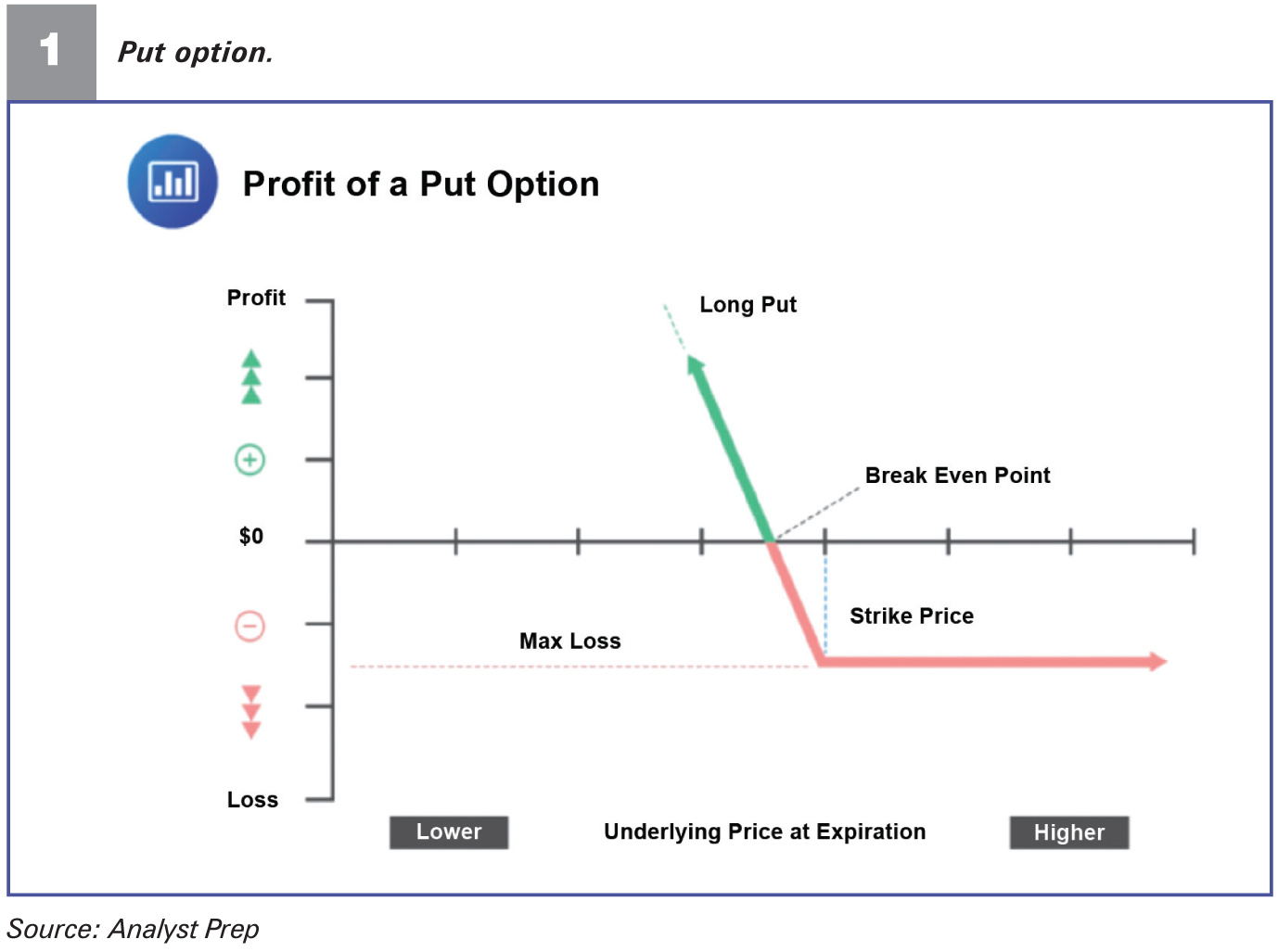Click the gray number 1 figure box
The height and width of the screenshot is (952, 1278).
click(x=52, y=52)
